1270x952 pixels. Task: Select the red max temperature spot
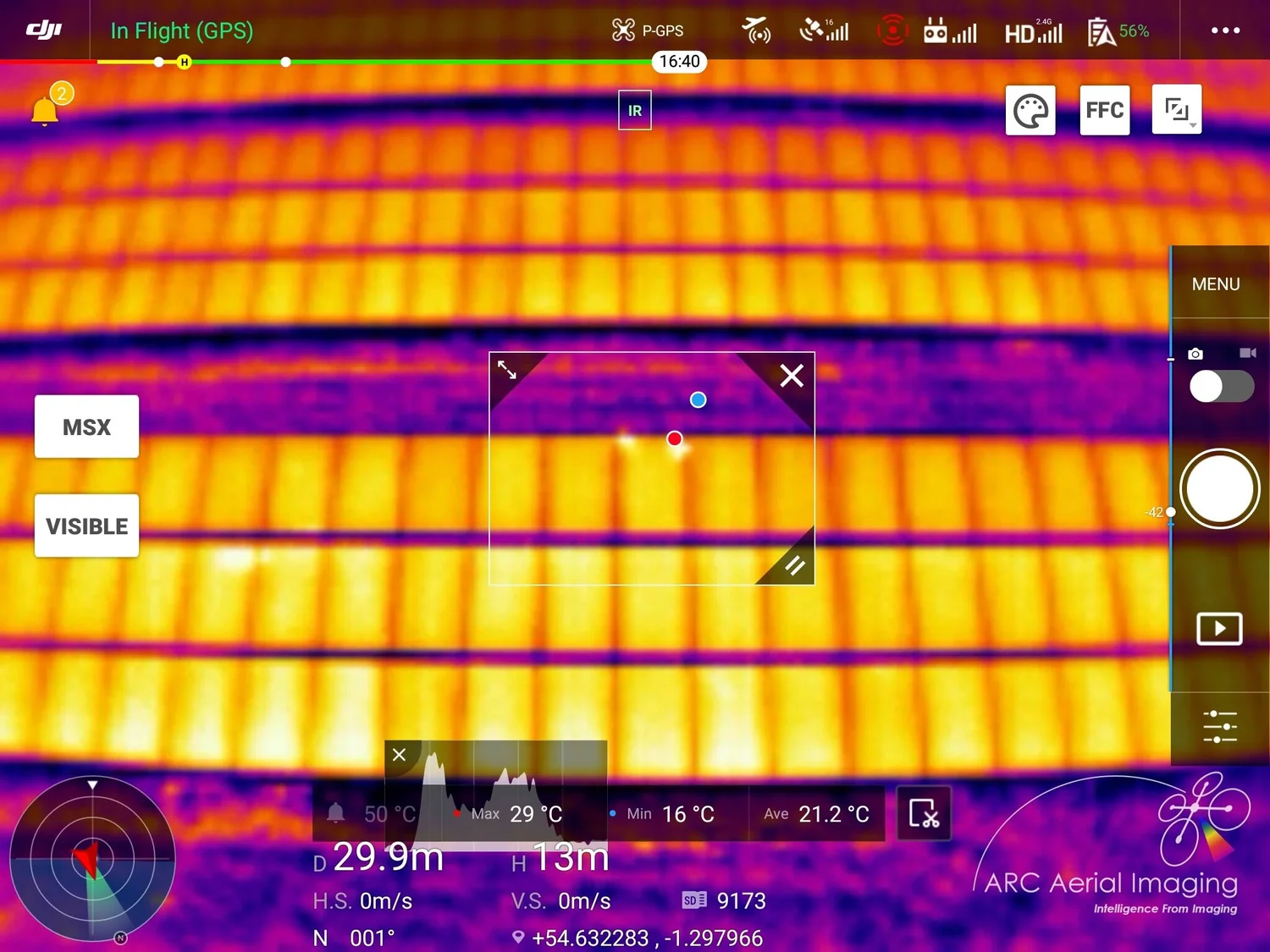(674, 438)
